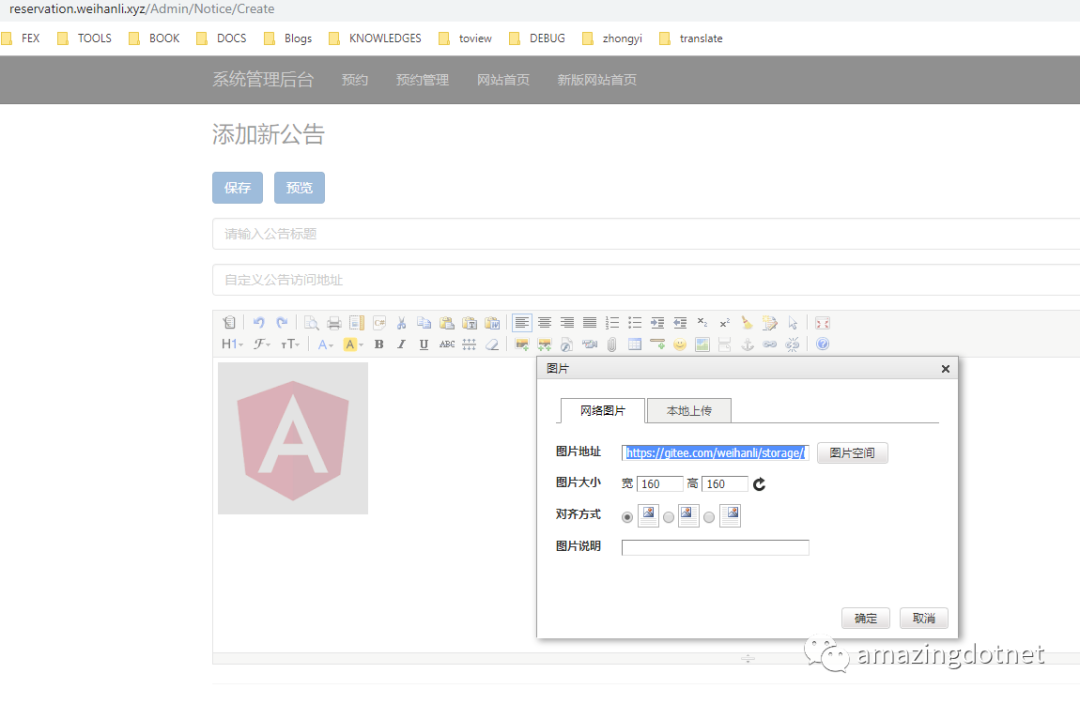Image resolution: width=1080 pixels, height=704 pixels.
Task: Redo the last edit
Action: pos(282,322)
